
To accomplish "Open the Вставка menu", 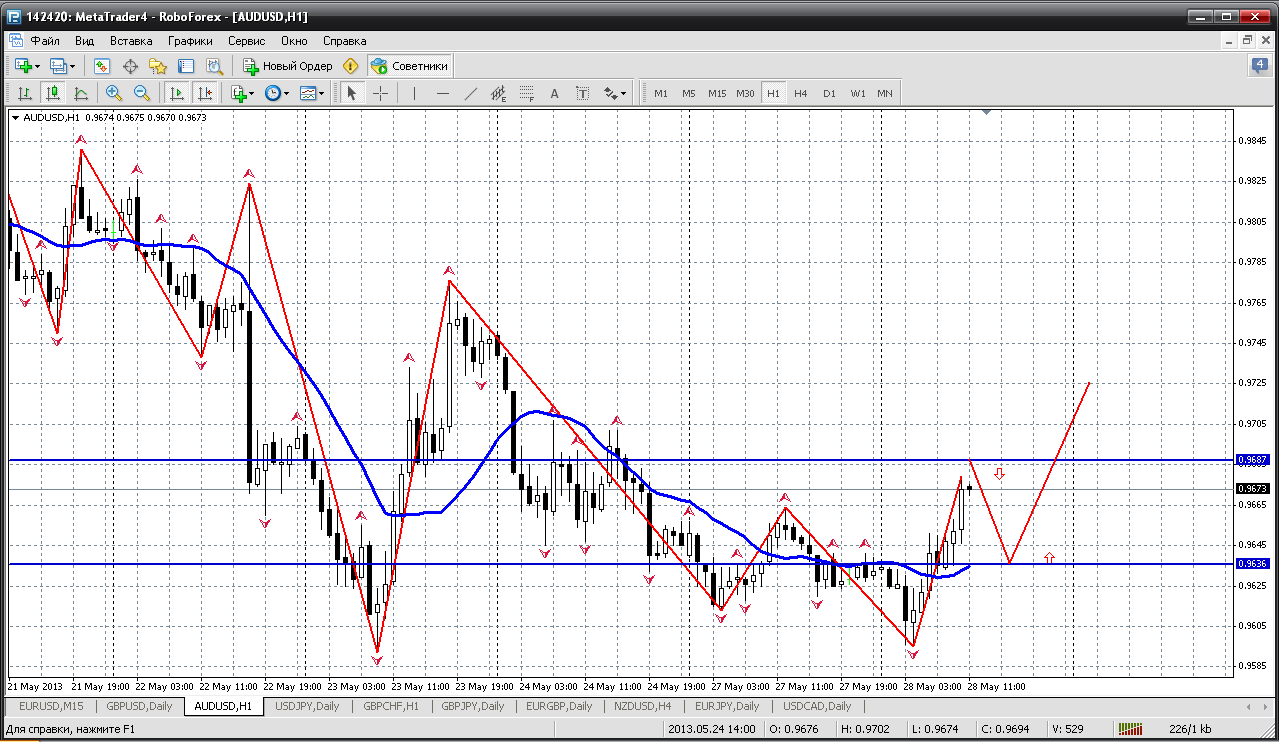I will coord(131,41).
